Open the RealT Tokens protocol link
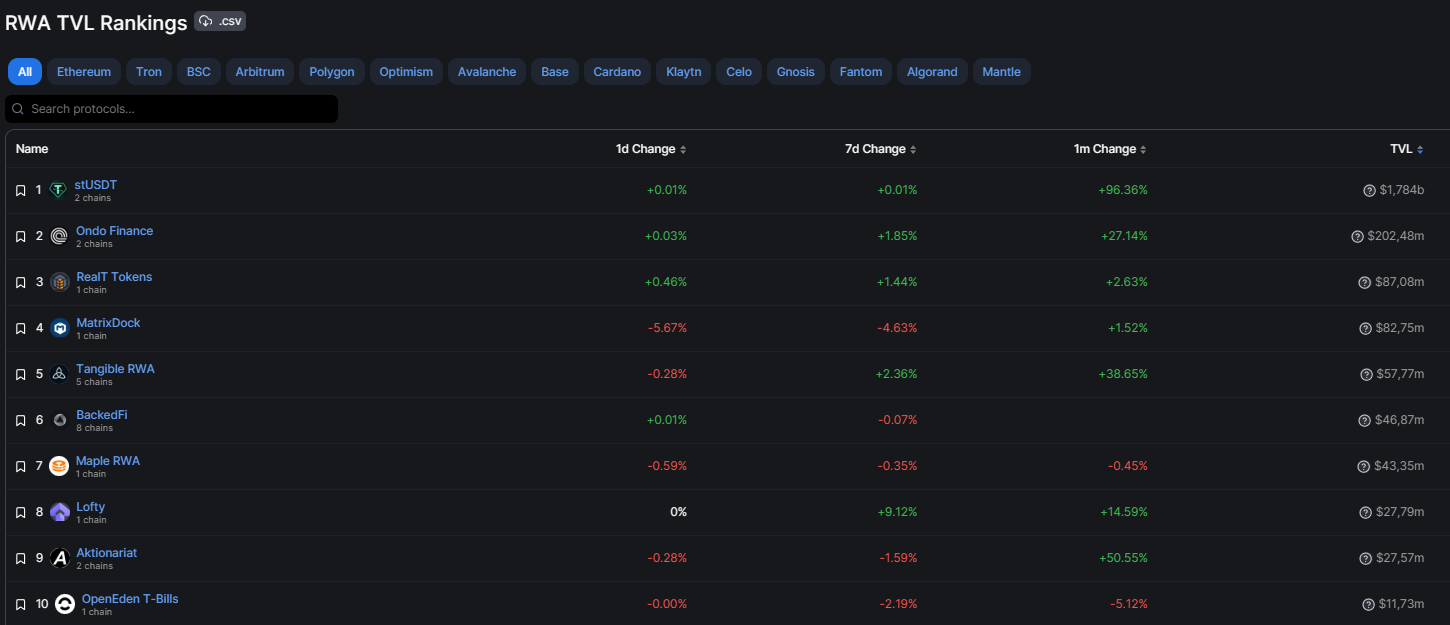Screen dimensions: 1450x625 114,277
